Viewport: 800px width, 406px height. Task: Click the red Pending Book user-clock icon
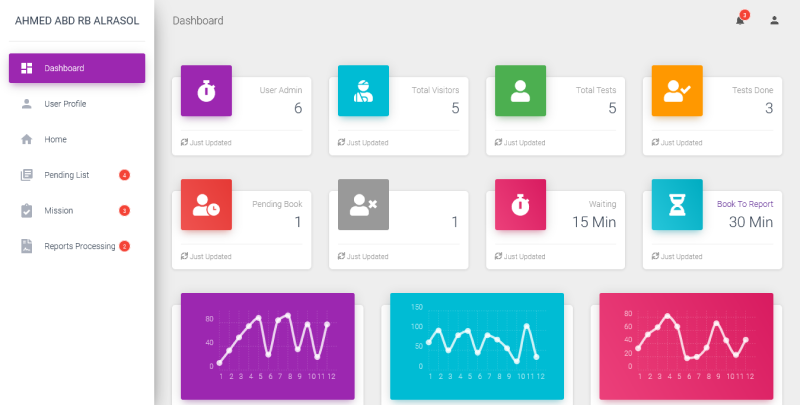206,204
